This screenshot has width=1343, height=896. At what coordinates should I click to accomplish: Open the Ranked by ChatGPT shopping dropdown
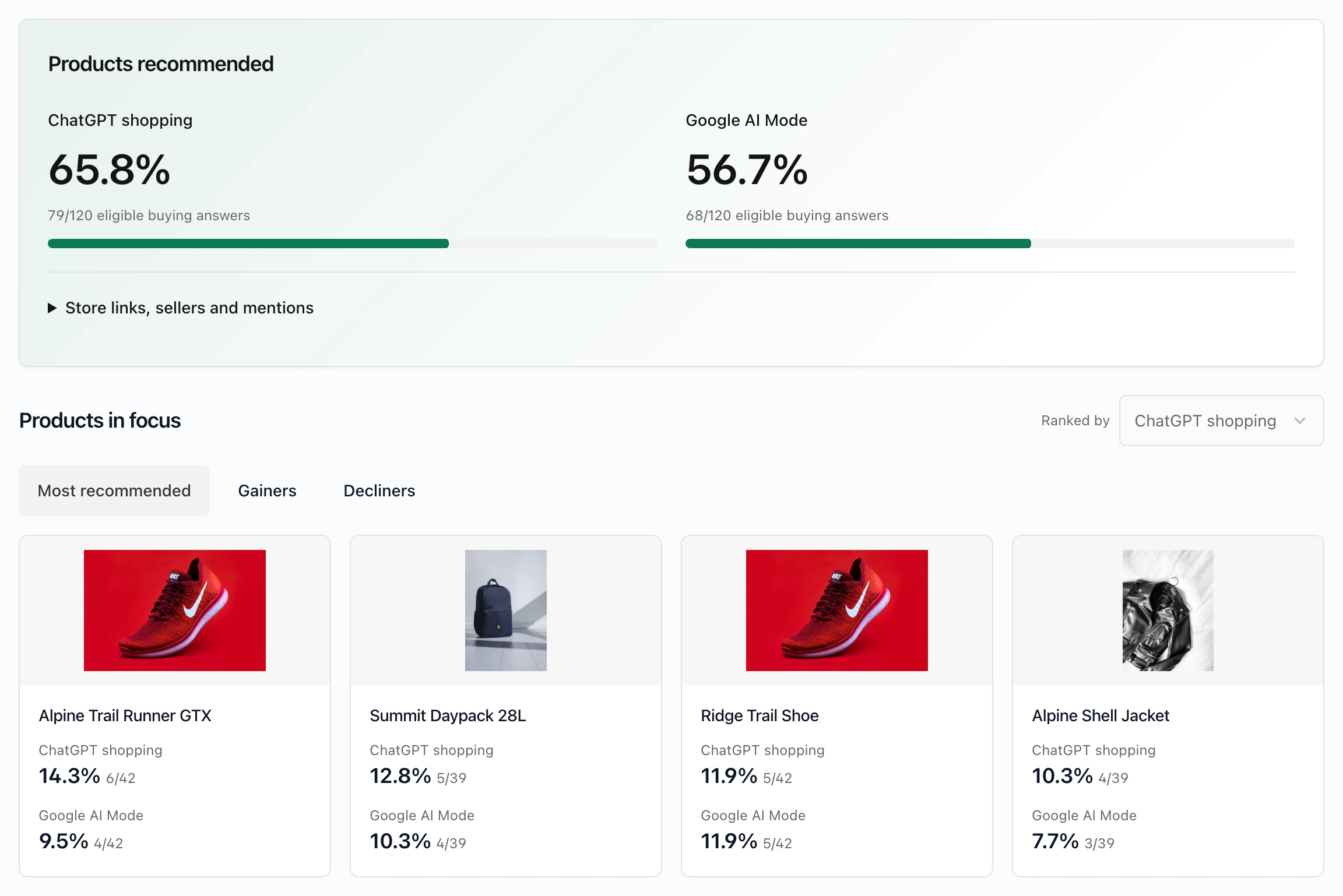(x=1221, y=421)
